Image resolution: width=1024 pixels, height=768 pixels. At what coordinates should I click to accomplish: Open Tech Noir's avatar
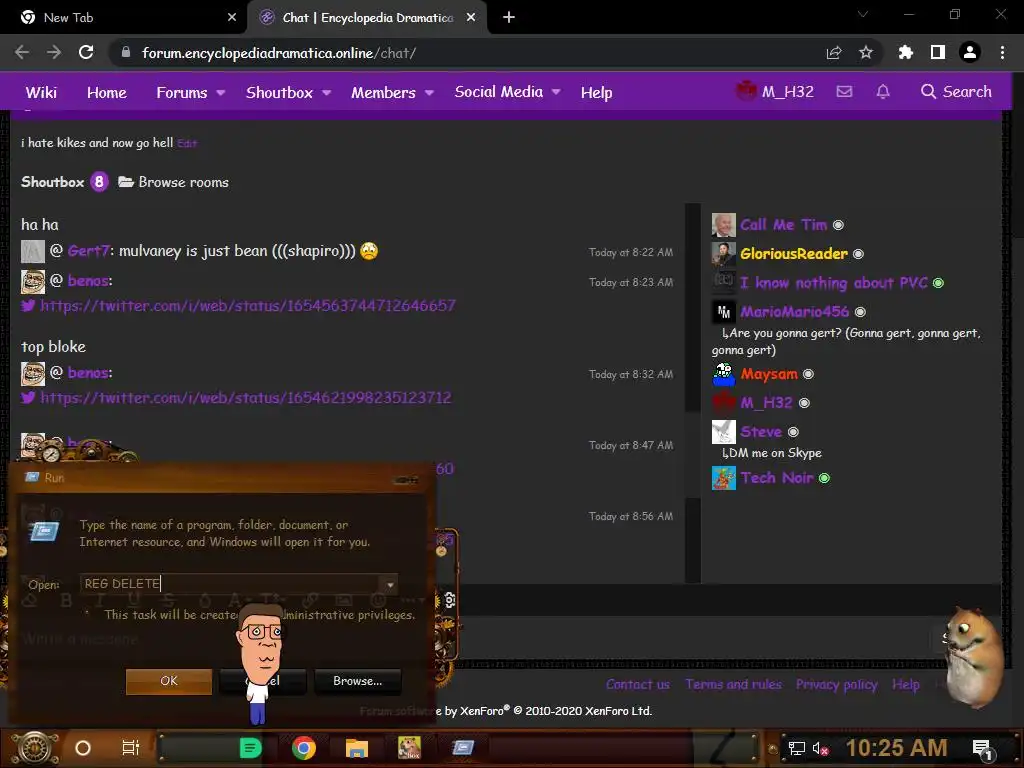tap(724, 478)
